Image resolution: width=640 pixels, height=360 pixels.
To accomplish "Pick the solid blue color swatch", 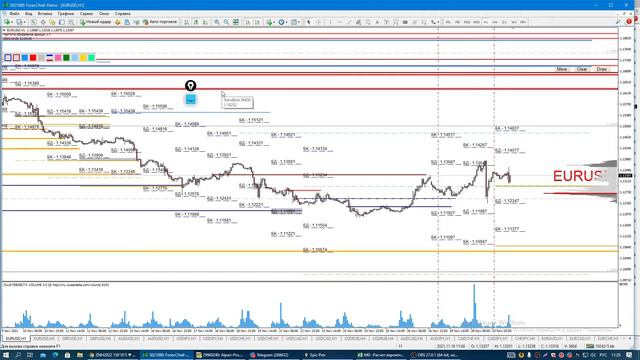I will (x=24, y=58).
